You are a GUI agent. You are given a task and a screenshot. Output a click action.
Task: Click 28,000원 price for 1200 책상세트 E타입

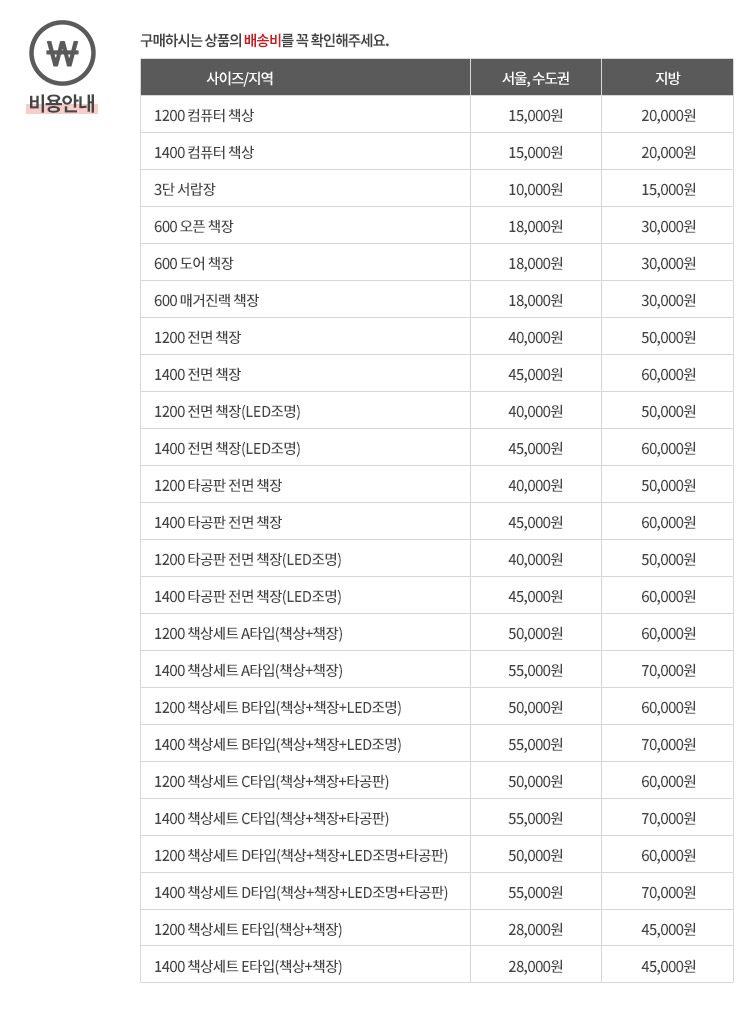point(535,929)
